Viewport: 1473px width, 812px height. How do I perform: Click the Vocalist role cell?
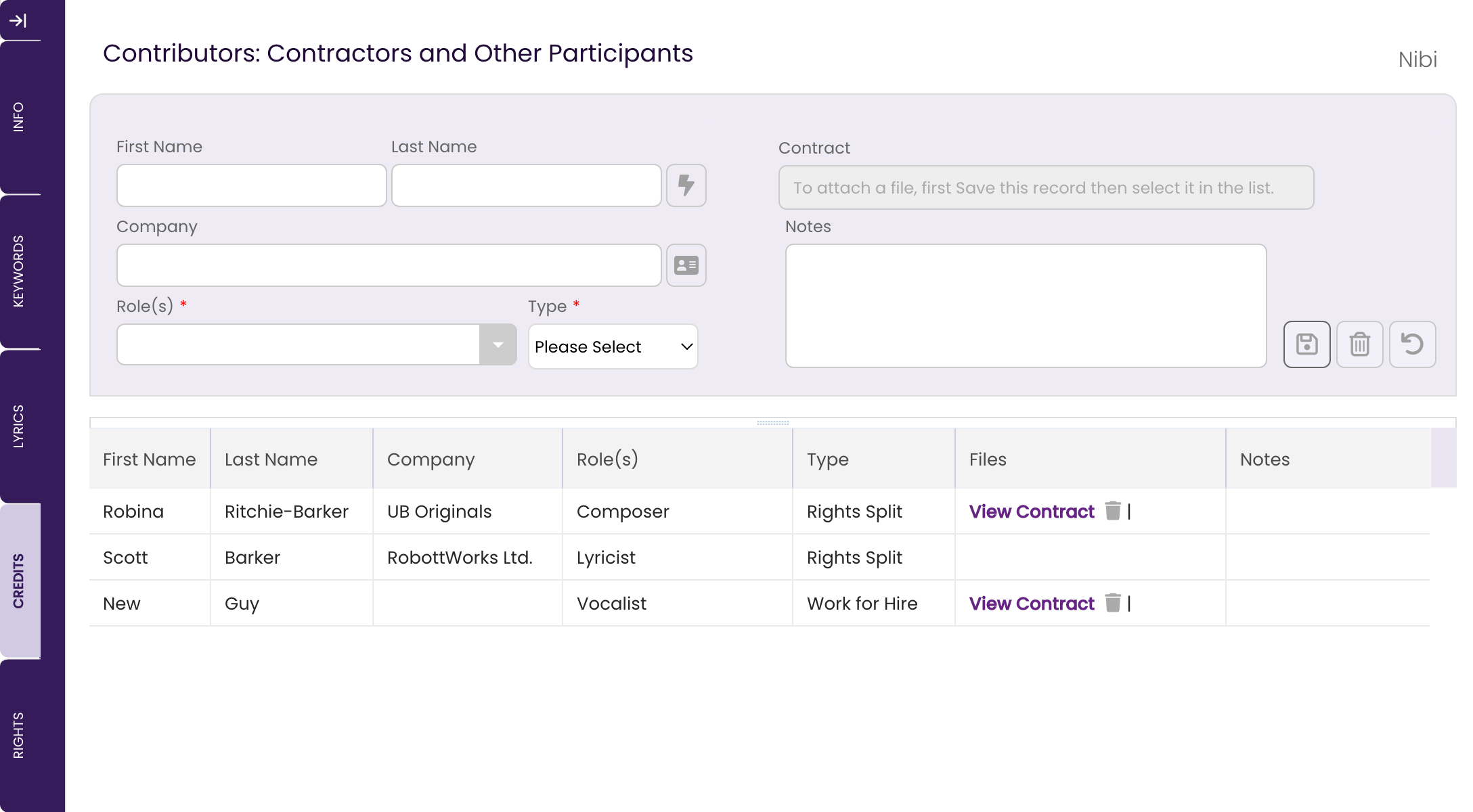[x=678, y=604]
